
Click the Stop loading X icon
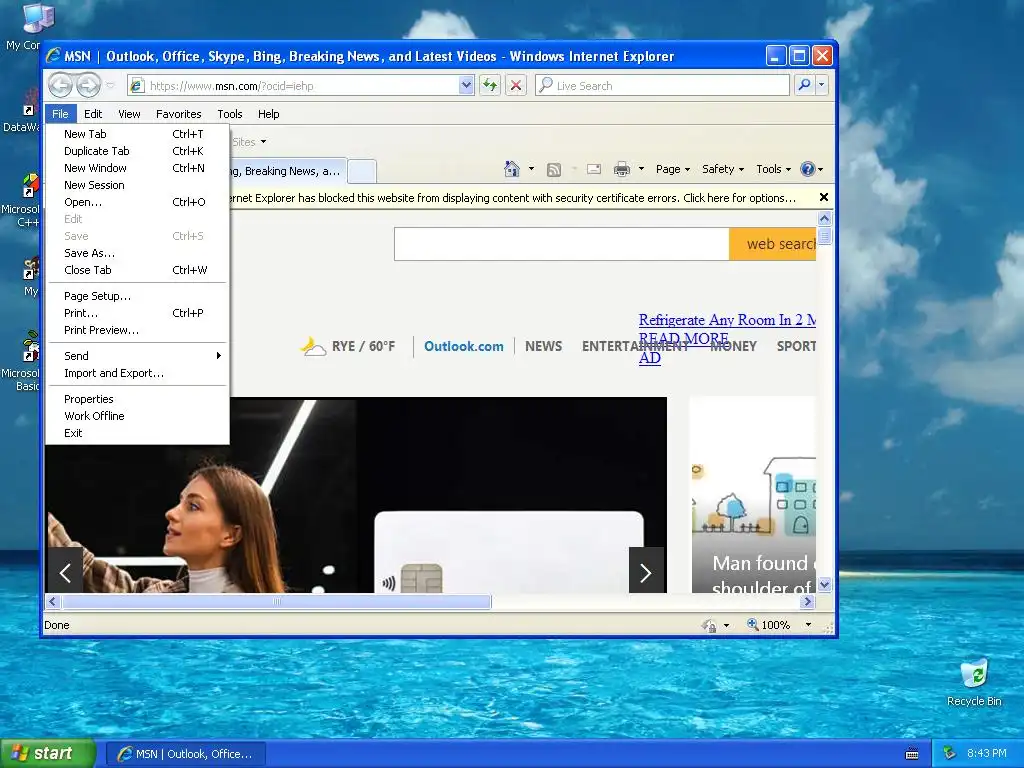click(516, 86)
